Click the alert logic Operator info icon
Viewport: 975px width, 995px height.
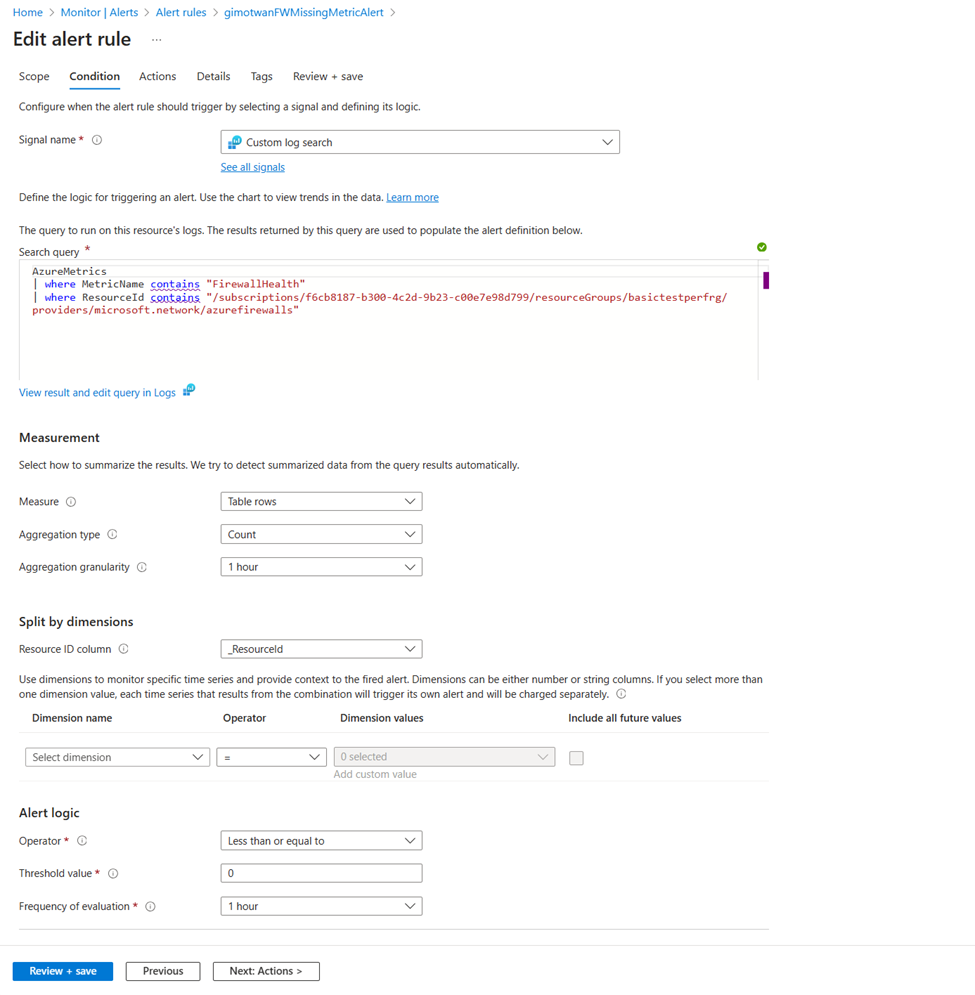click(82, 841)
